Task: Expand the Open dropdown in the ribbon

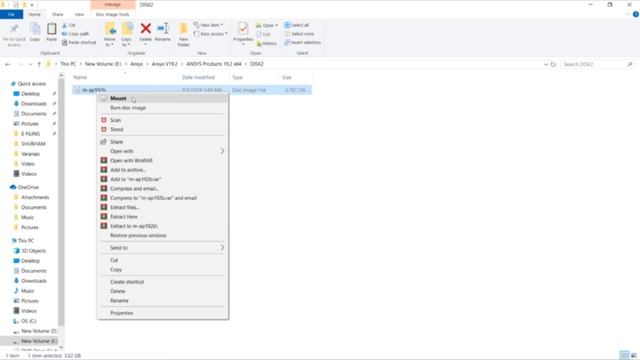Action: click(267, 25)
